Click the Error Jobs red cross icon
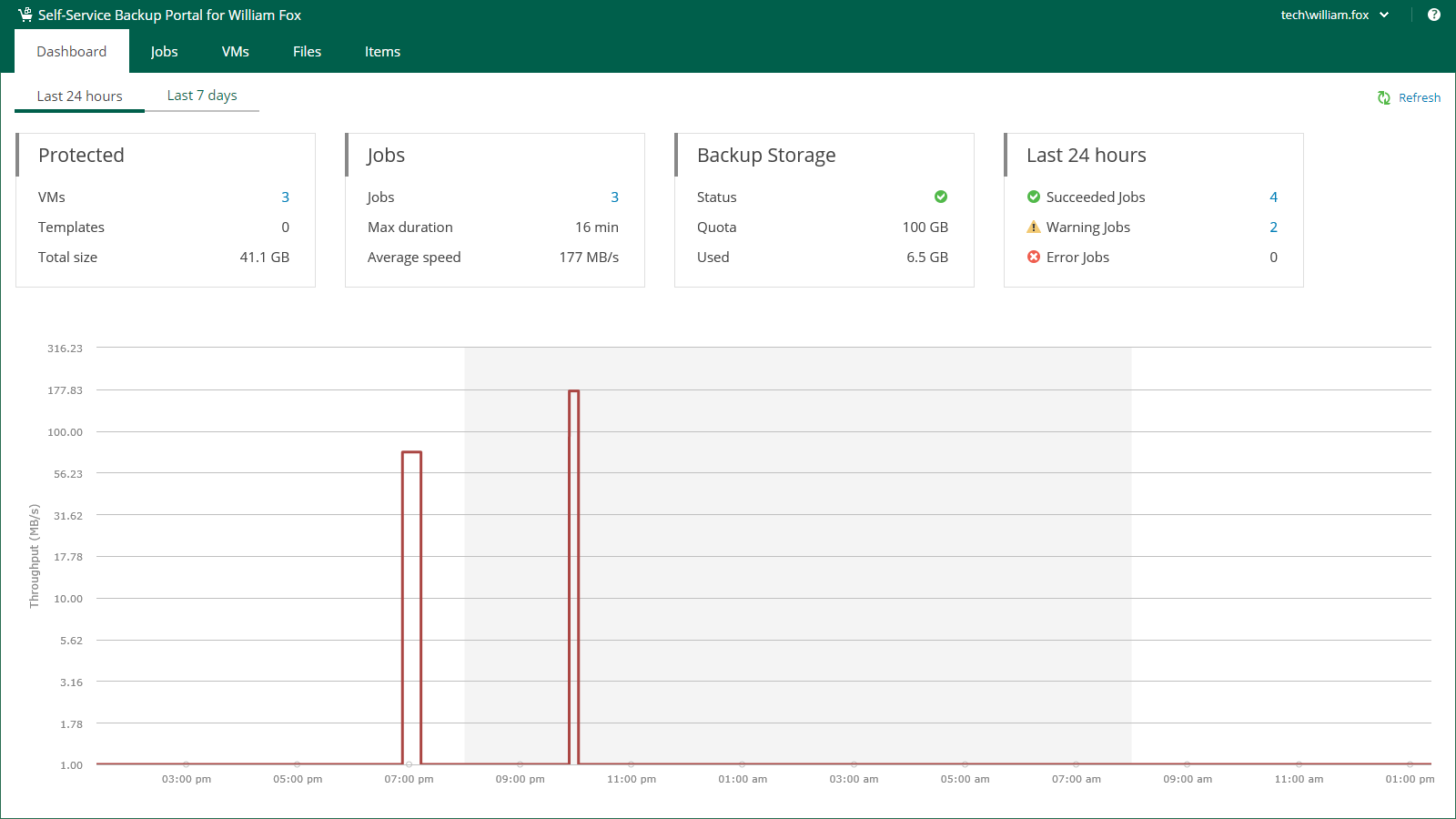 (1034, 258)
